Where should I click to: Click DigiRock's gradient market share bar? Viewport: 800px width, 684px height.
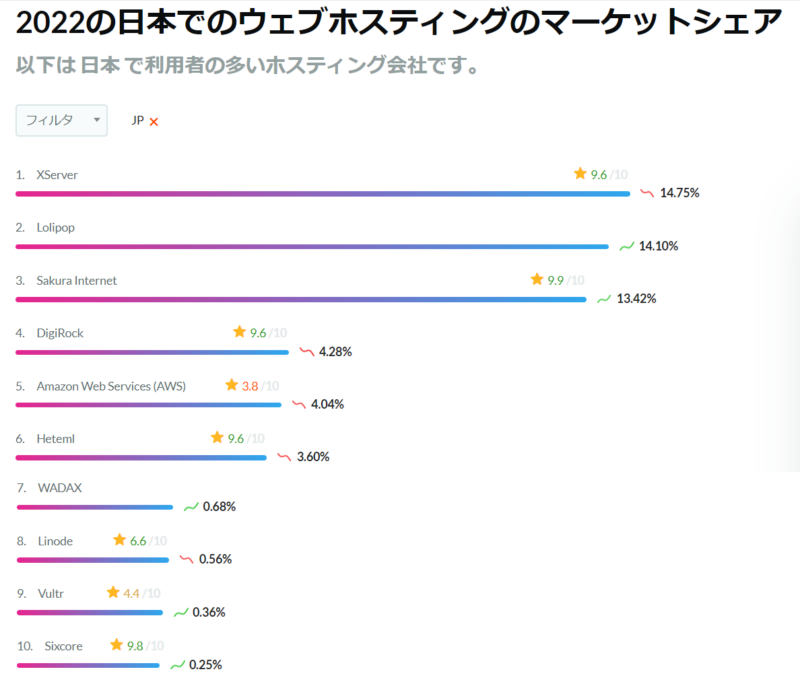coord(150,350)
